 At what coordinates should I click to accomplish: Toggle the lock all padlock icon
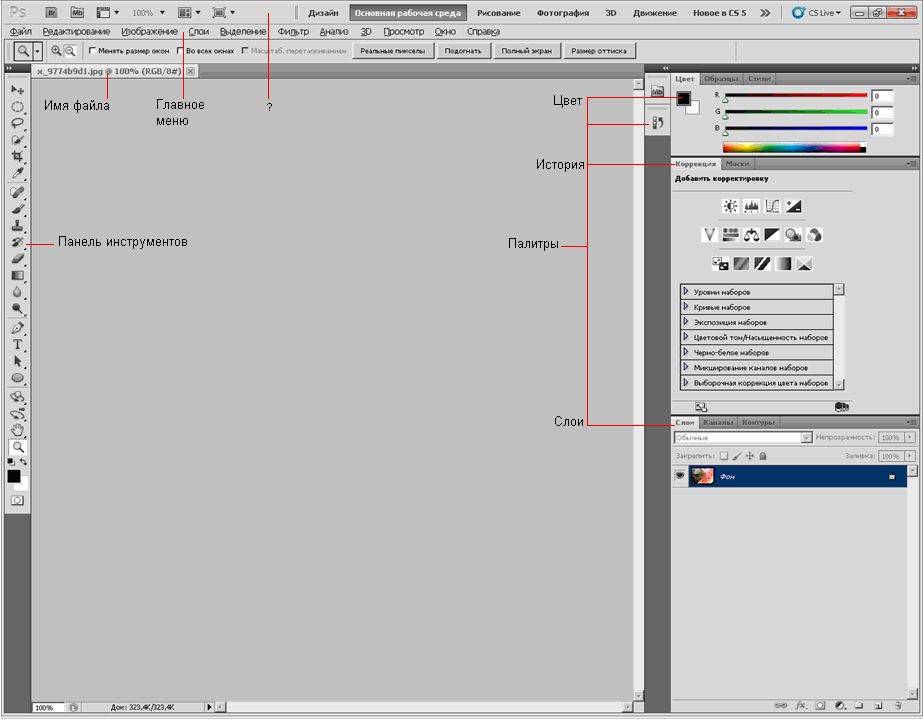763,456
